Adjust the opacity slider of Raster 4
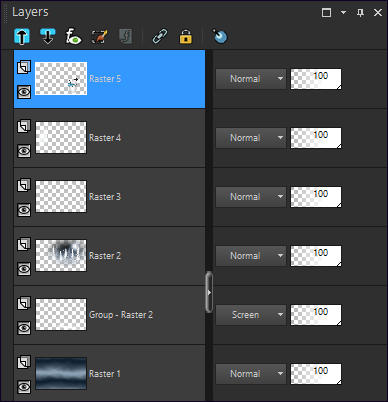Image resolution: width=388 pixels, height=402 pixels. click(x=316, y=138)
